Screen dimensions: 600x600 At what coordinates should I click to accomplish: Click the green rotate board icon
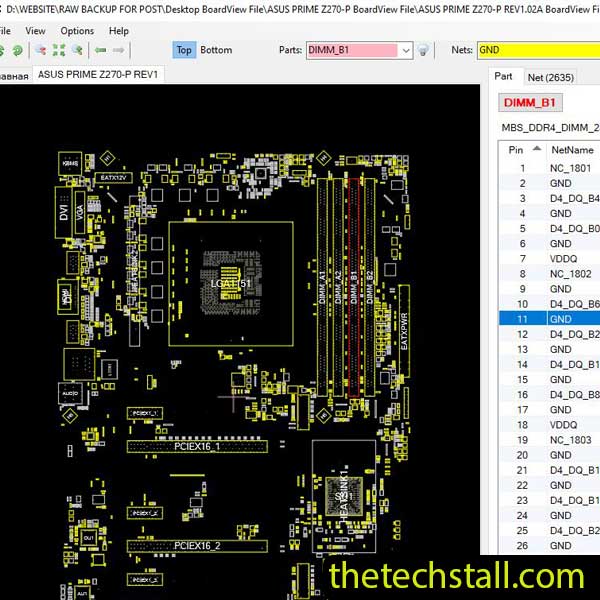click(17, 50)
